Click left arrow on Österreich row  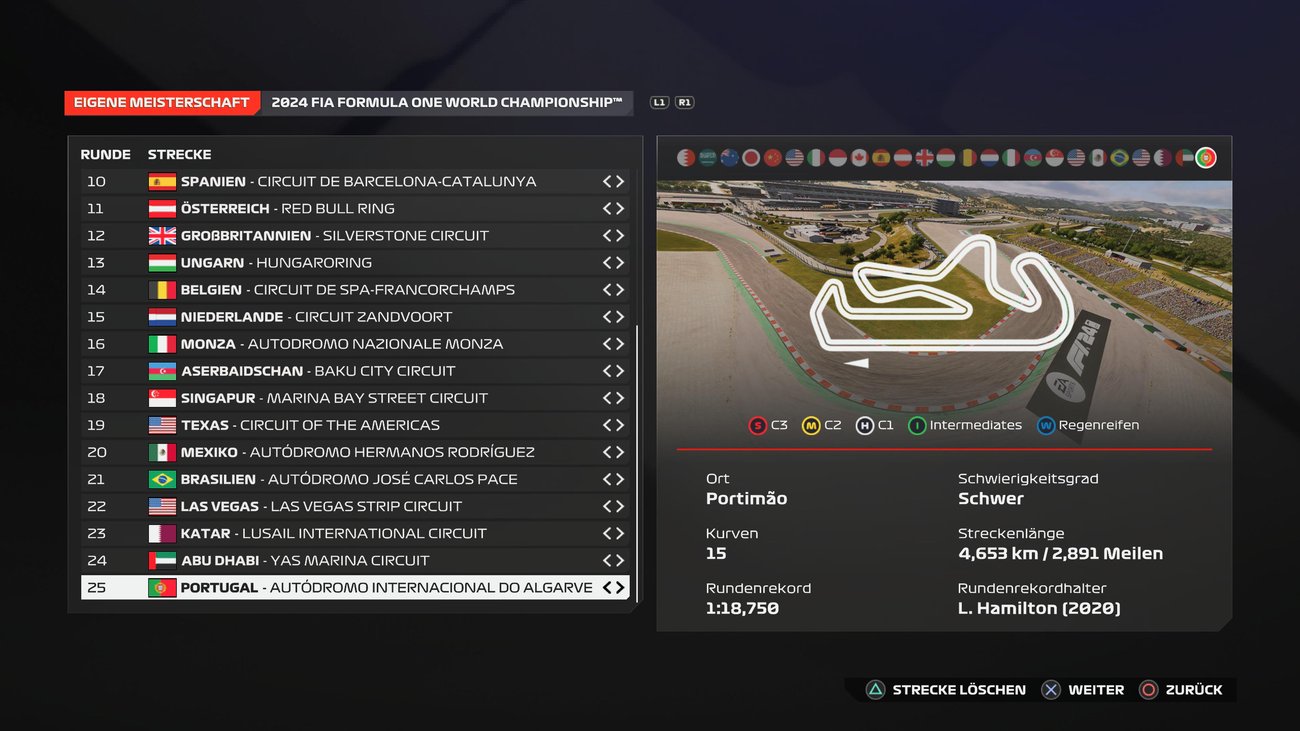point(607,209)
